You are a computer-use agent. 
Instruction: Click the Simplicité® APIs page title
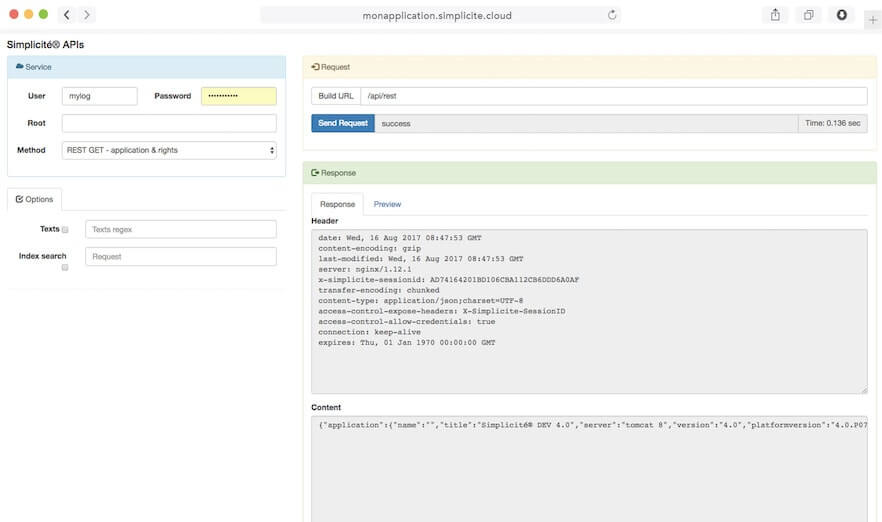click(x=45, y=44)
